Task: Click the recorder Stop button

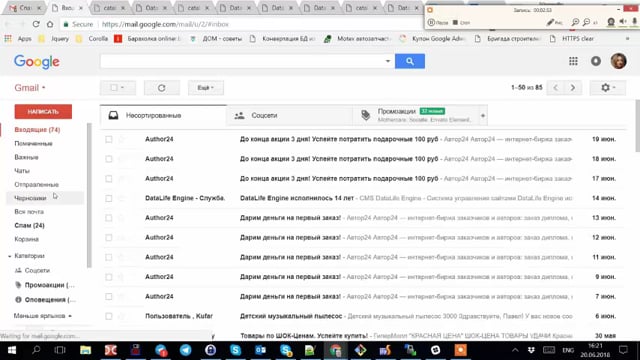Action: click(x=461, y=22)
